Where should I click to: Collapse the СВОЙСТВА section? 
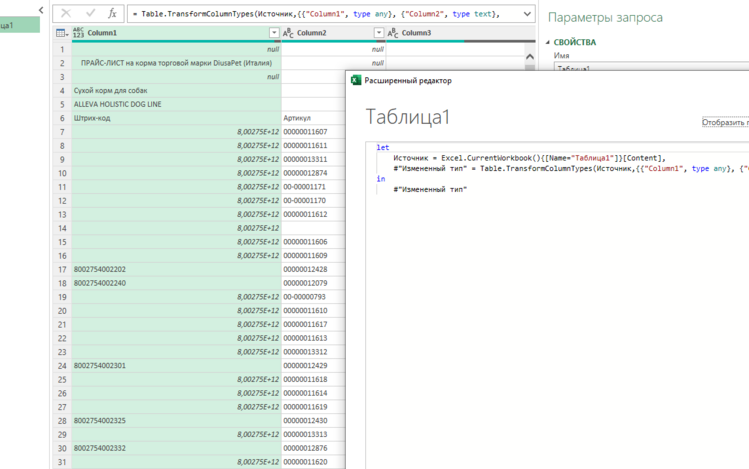coord(547,42)
